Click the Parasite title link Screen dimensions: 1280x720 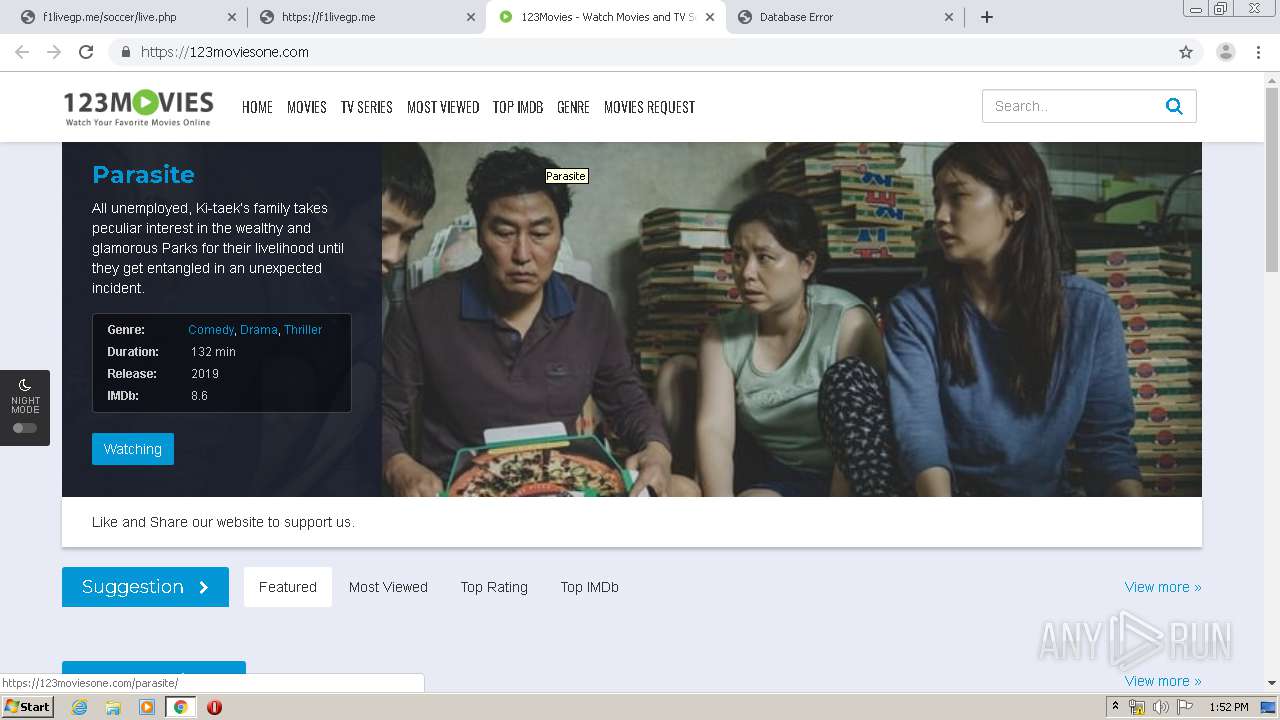point(143,174)
